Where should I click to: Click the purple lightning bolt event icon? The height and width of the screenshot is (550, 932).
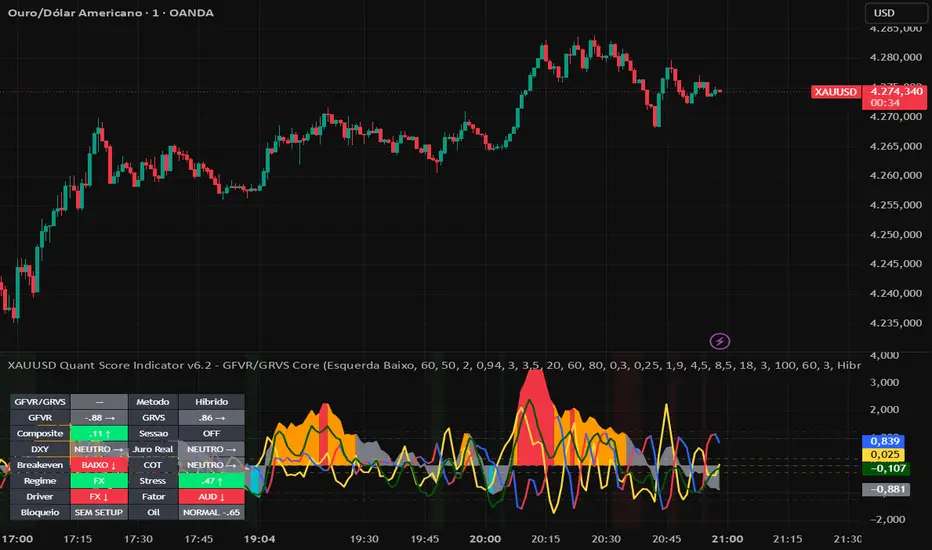720,341
